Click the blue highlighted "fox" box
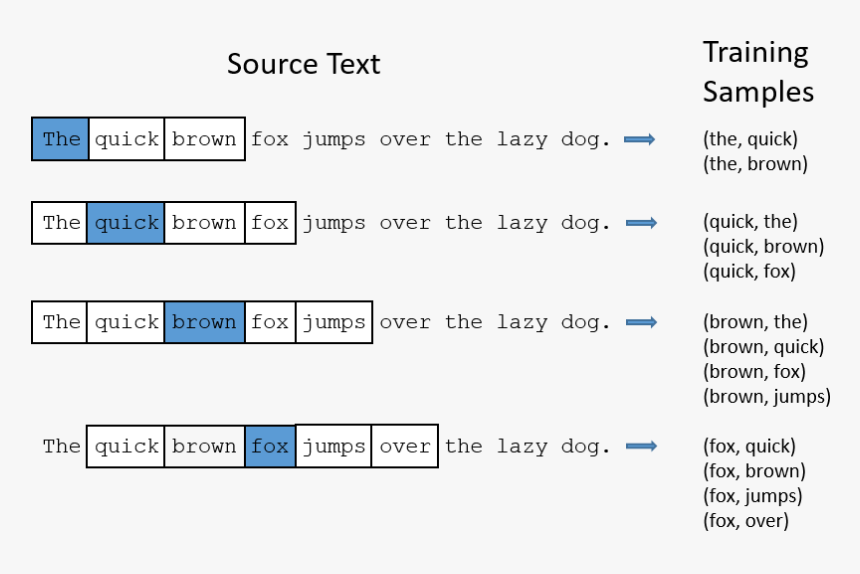Image resolution: width=860 pixels, height=574 pixels. [x=270, y=446]
